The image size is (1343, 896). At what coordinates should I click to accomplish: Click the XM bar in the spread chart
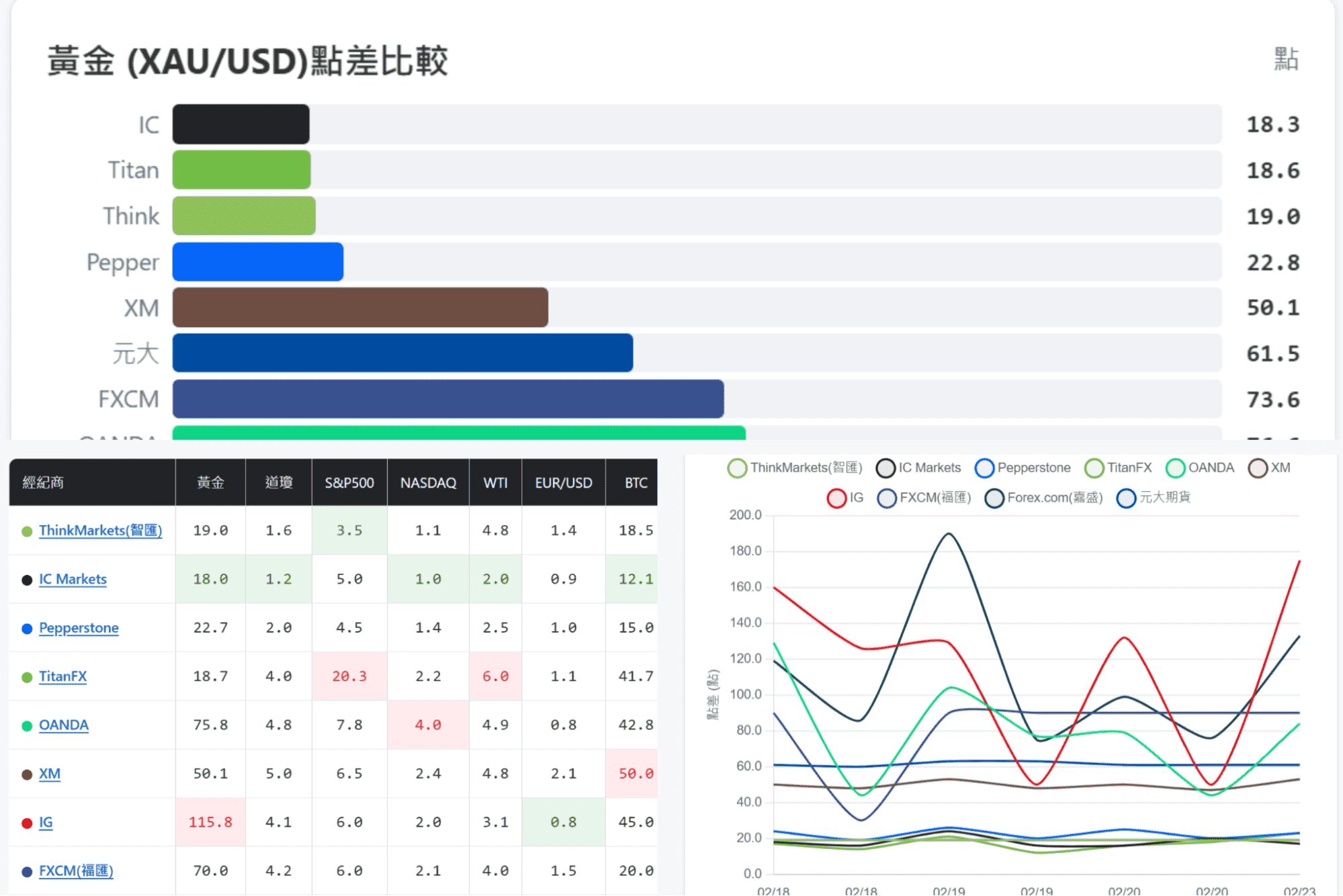(359, 307)
